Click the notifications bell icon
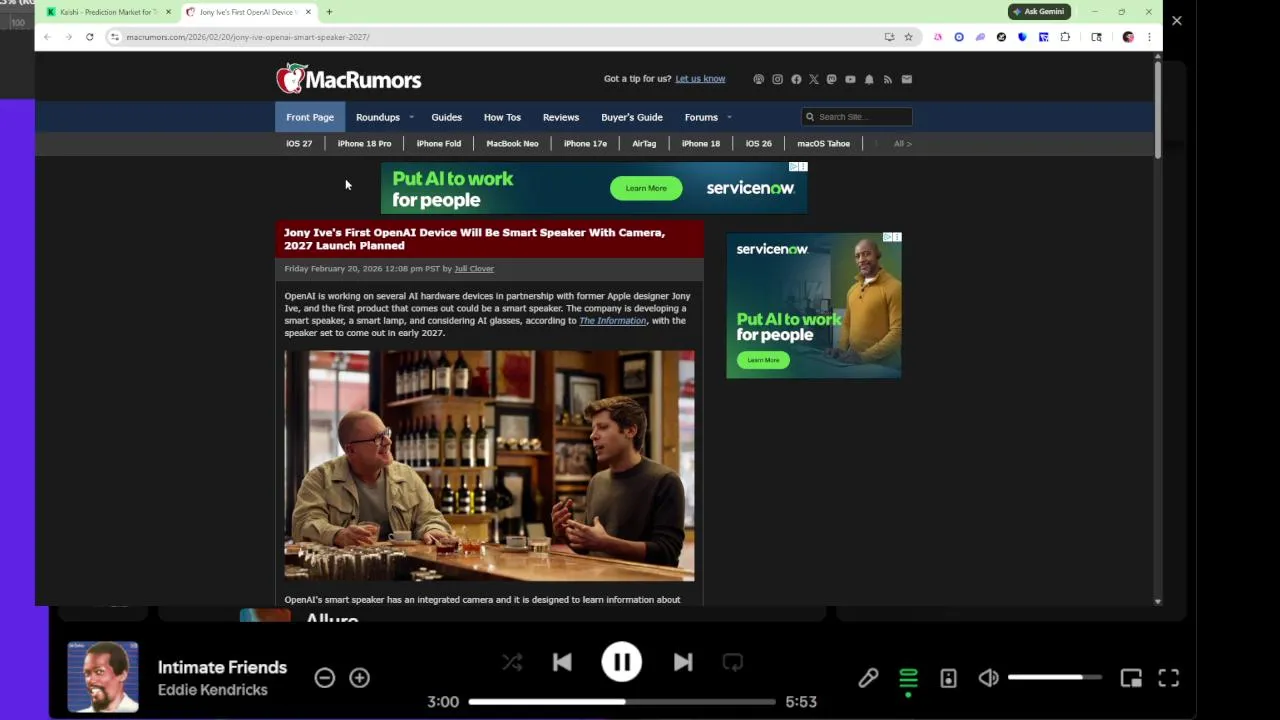 (869, 79)
